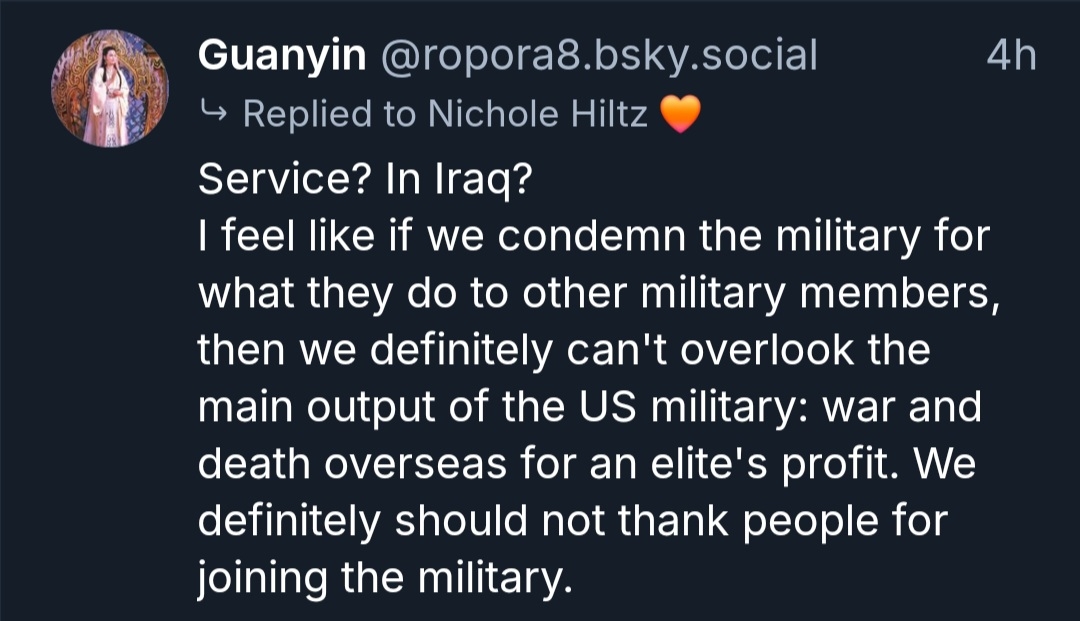Screen dimensions: 1080x621
Task: Open the @ropora8.bsky.social handle link
Action: (x=597, y=56)
